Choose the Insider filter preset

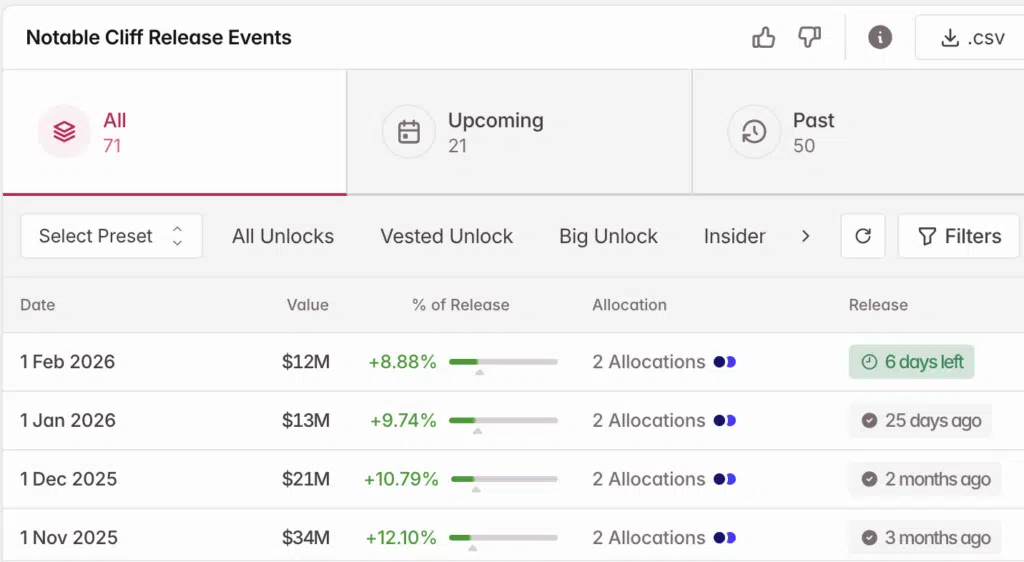pos(734,236)
